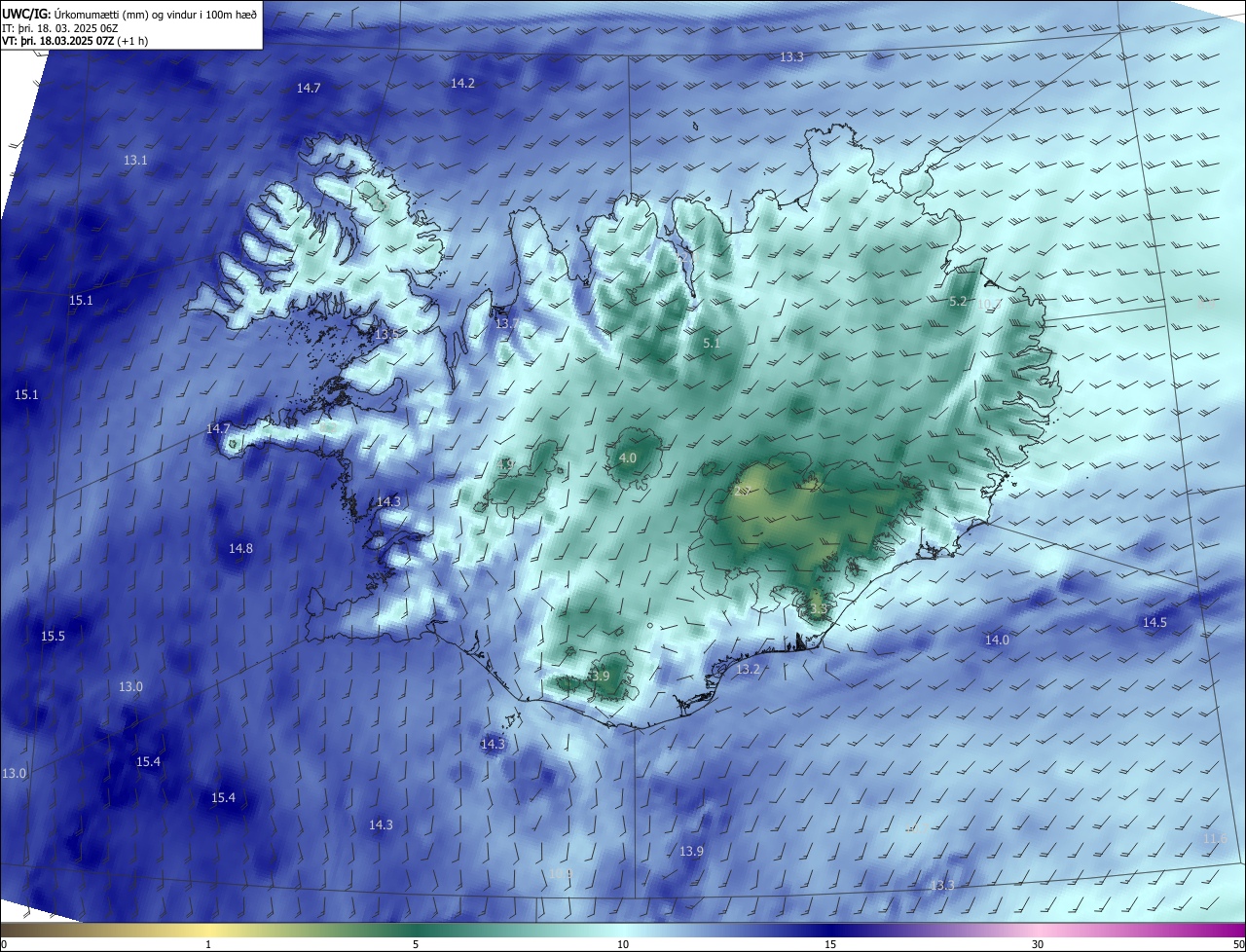
Task: Click the "13.5" value in the Westfjords
Action: tap(385, 334)
